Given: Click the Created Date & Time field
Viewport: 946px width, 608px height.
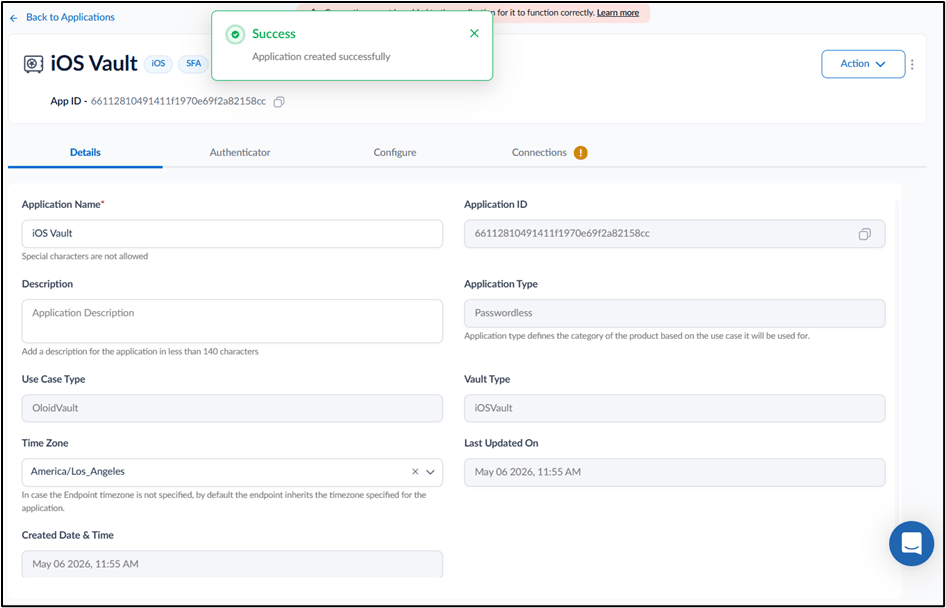Looking at the screenshot, I should pyautogui.click(x=232, y=564).
